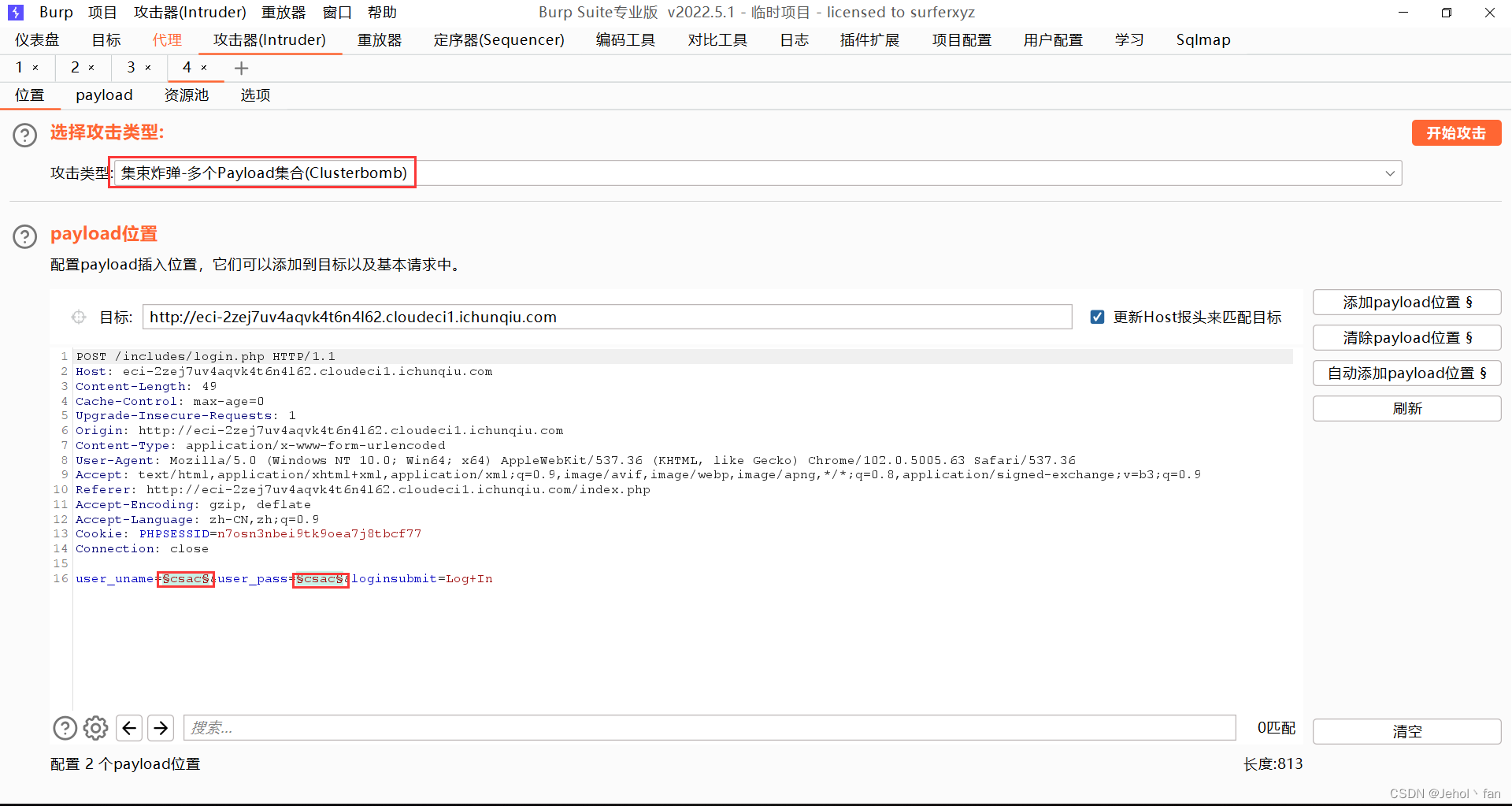Click the PHPSESSID cookie value

pyautogui.click(x=320, y=534)
